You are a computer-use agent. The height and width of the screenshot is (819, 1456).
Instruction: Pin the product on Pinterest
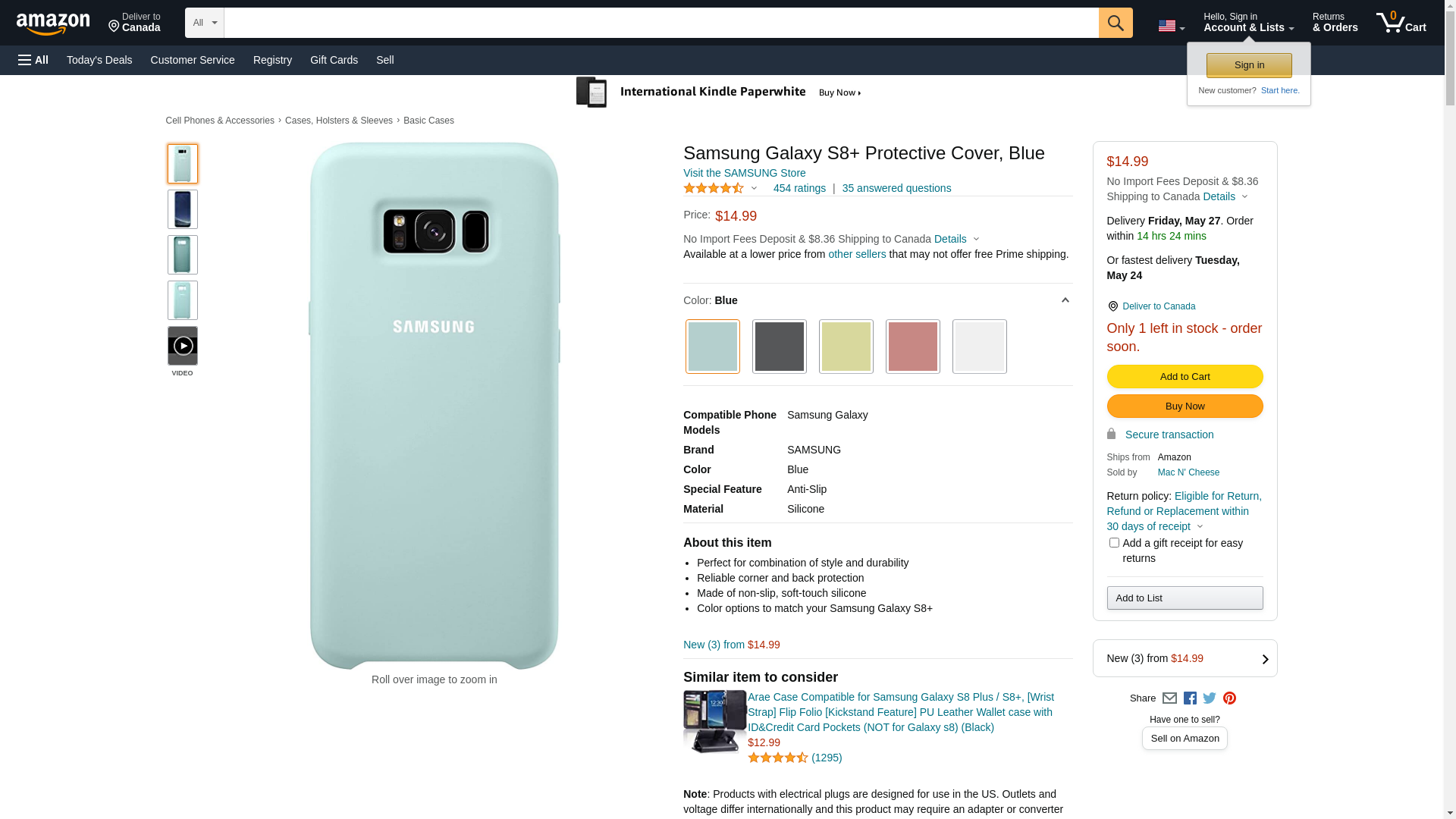(1229, 698)
